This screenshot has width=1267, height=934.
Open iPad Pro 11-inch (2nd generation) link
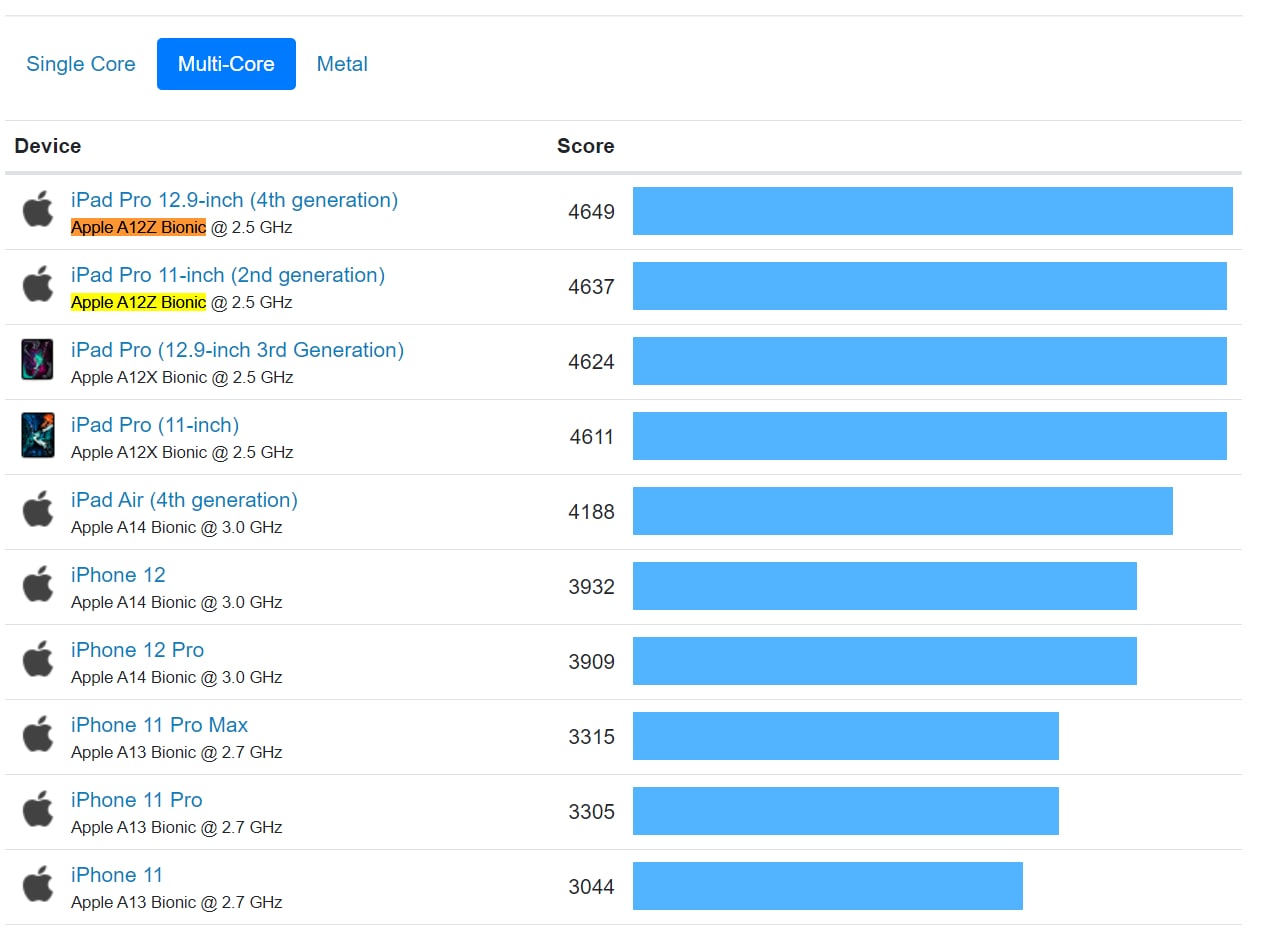pyautogui.click(x=228, y=275)
